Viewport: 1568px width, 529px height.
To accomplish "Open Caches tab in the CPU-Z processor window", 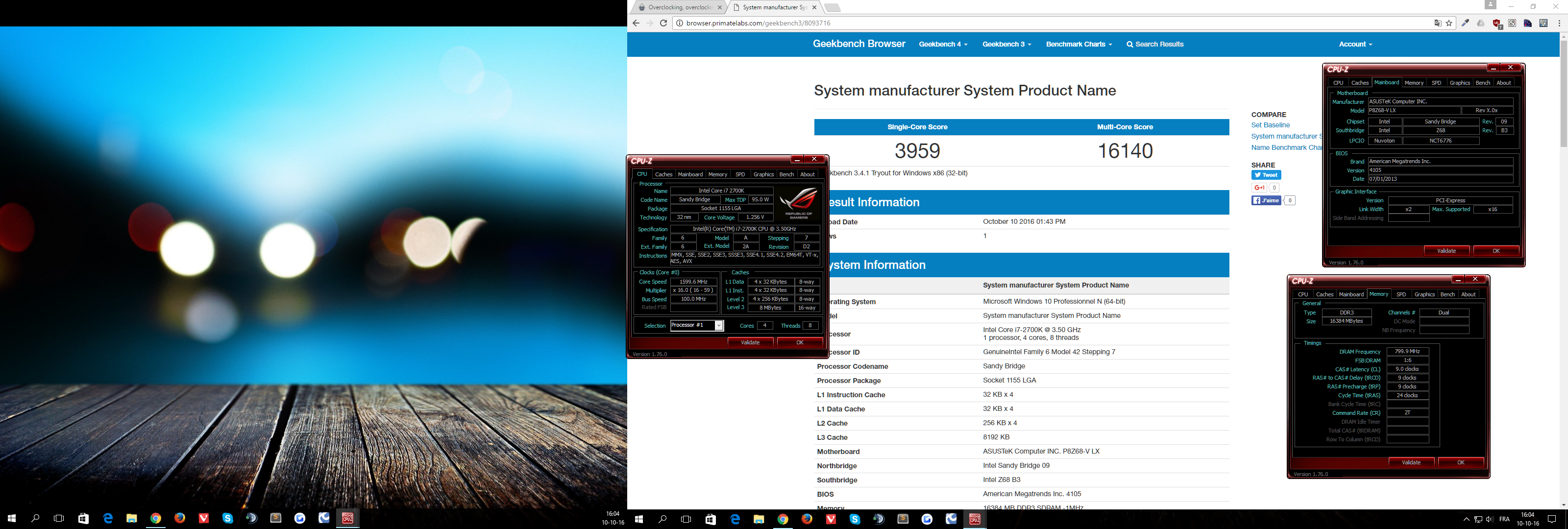I will (x=663, y=175).
